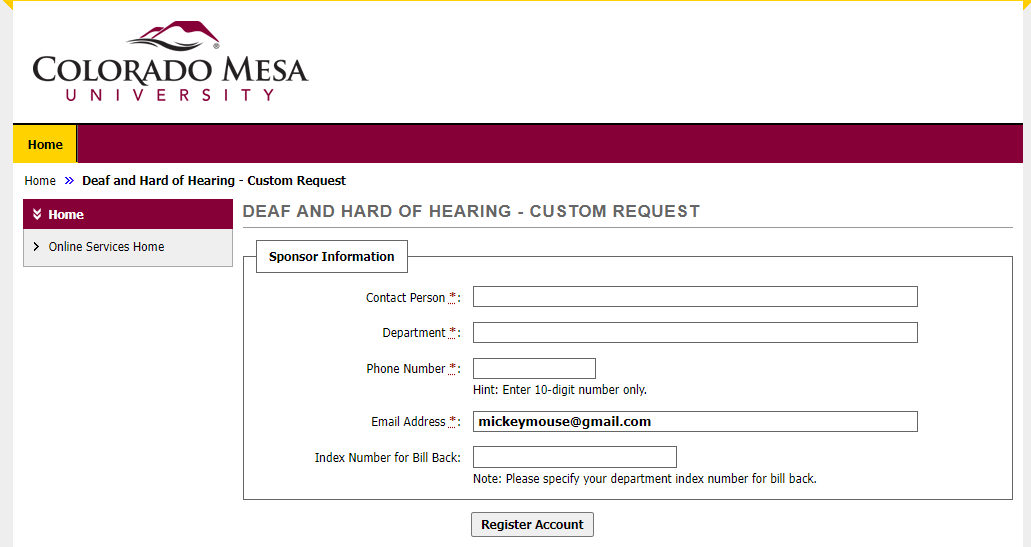1031x547 pixels.
Task: Click the Colorado Mesa University logo
Action: click(x=170, y=62)
